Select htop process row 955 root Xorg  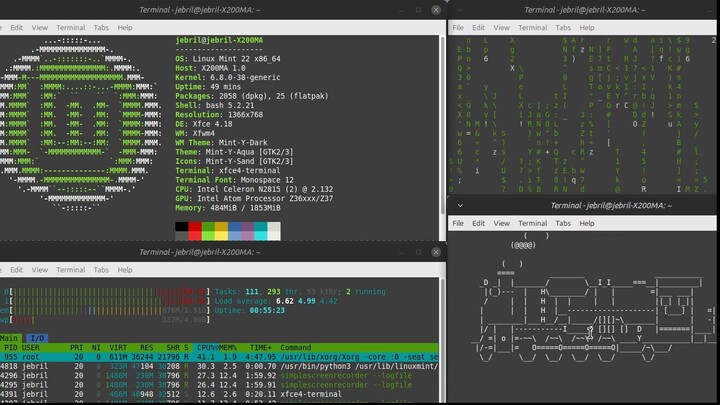pos(219,357)
